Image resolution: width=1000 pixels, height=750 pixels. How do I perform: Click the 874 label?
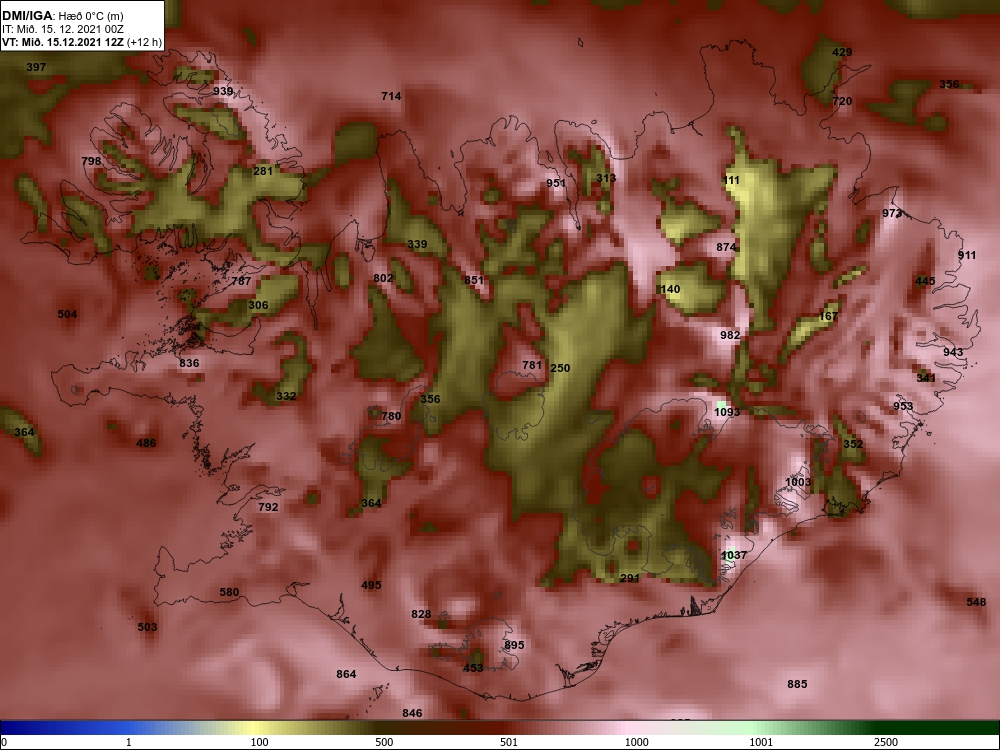pos(726,247)
